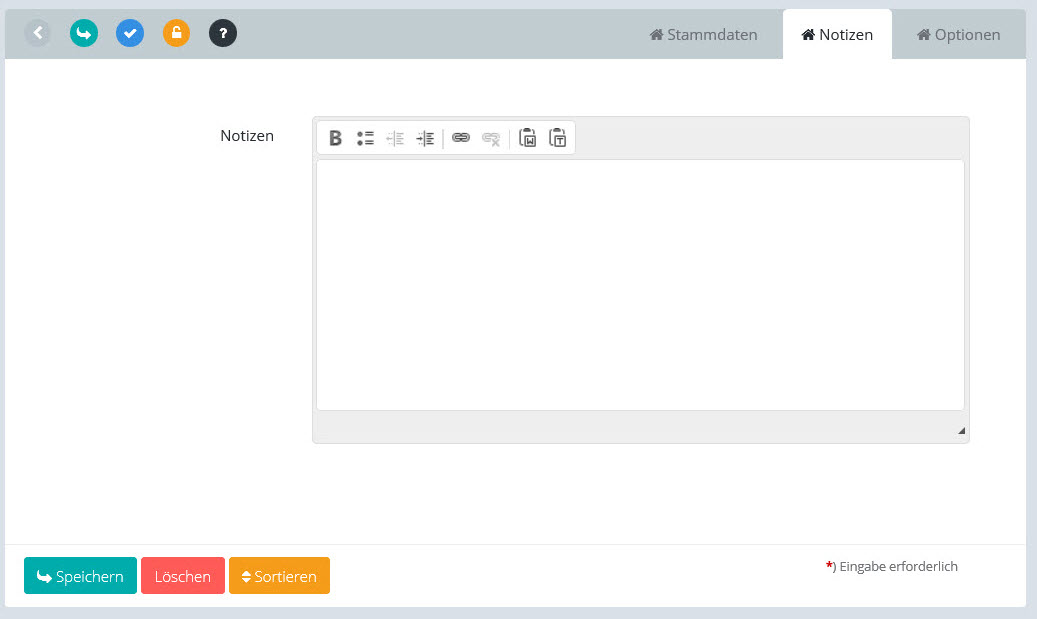Open help via the black question mark icon
Viewport: 1037px width, 619px height.
pyautogui.click(x=223, y=33)
